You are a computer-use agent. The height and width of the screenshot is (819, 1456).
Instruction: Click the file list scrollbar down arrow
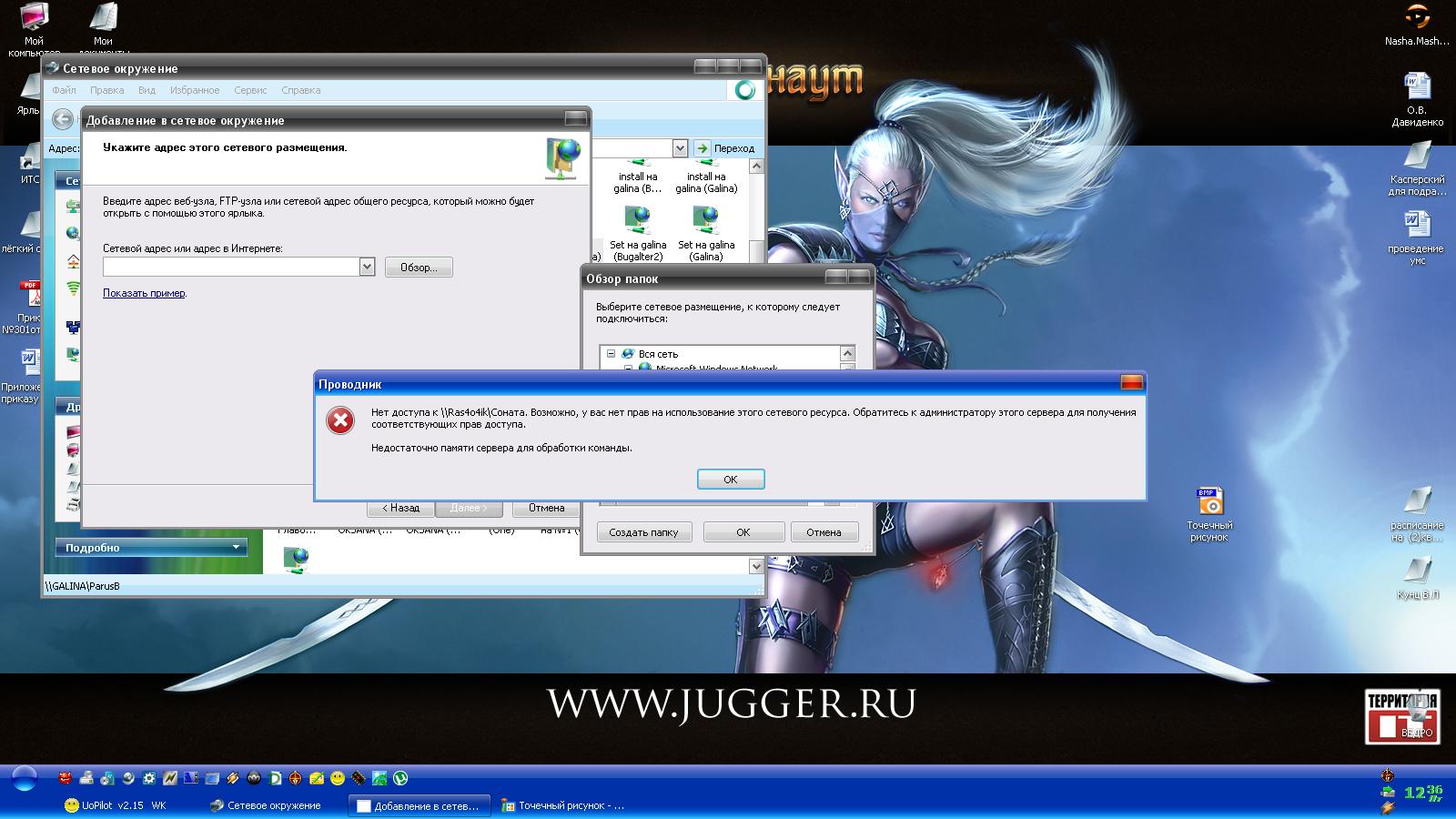755,566
